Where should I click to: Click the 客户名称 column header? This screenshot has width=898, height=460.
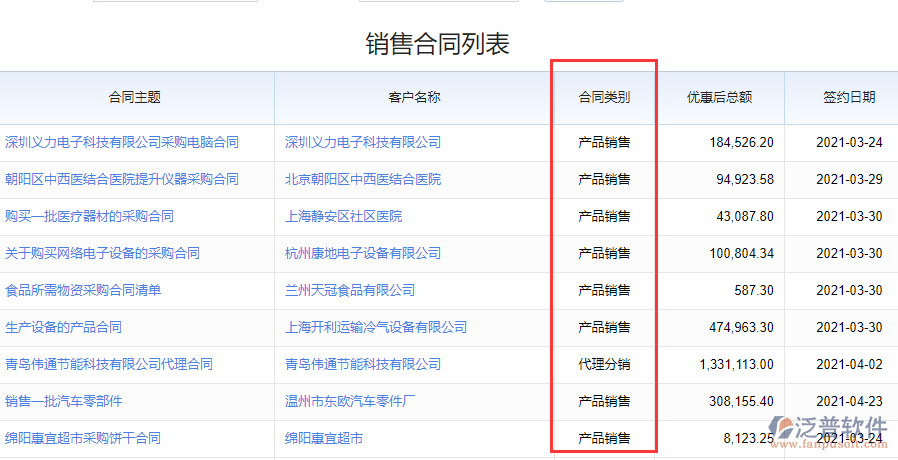pos(414,97)
